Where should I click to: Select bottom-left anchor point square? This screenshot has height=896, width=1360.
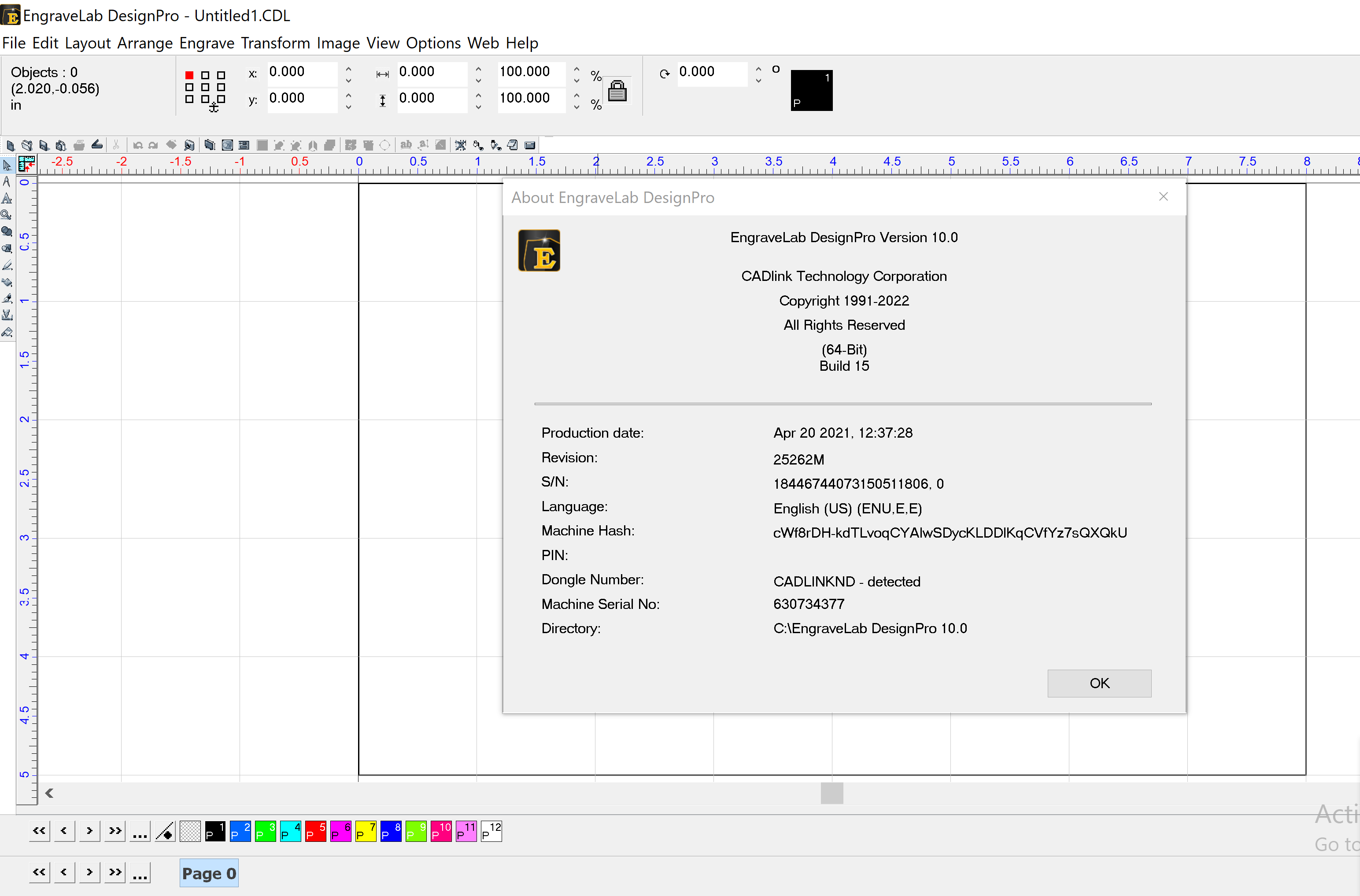(x=189, y=99)
